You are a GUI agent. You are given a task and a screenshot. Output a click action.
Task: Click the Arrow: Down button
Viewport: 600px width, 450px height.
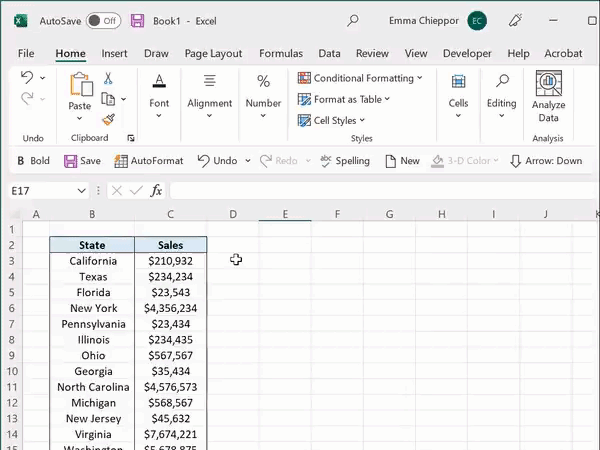[546, 161]
